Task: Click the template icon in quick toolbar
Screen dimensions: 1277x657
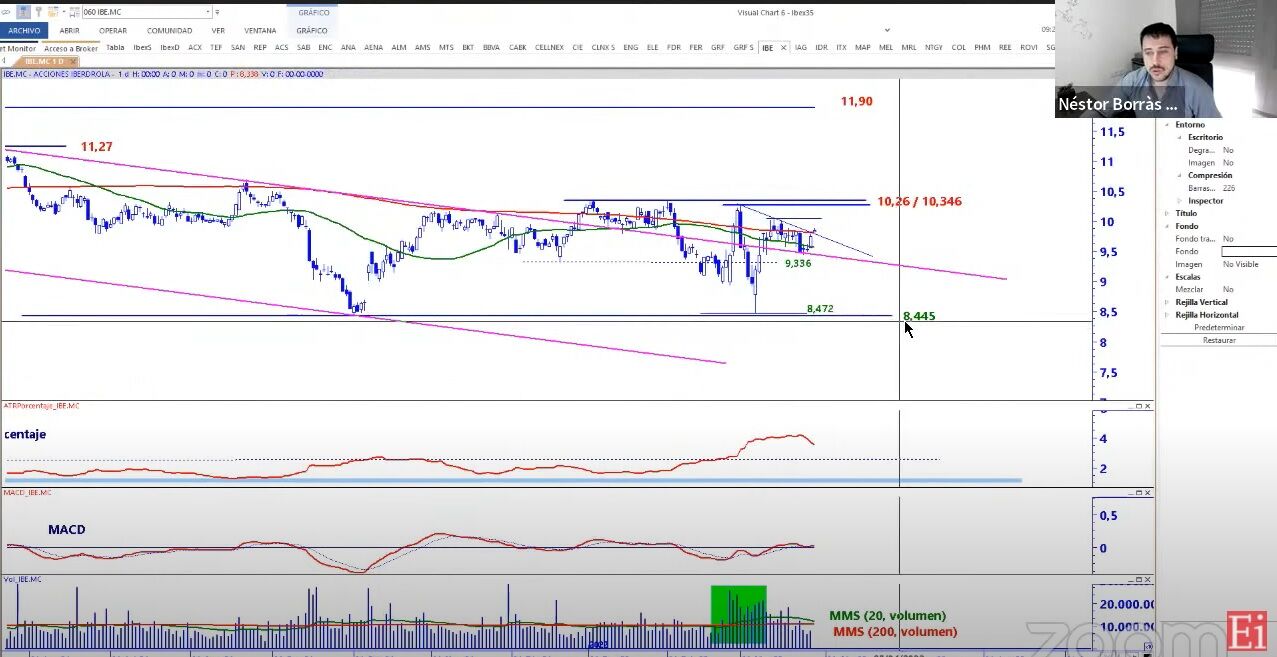Action: pos(54,12)
